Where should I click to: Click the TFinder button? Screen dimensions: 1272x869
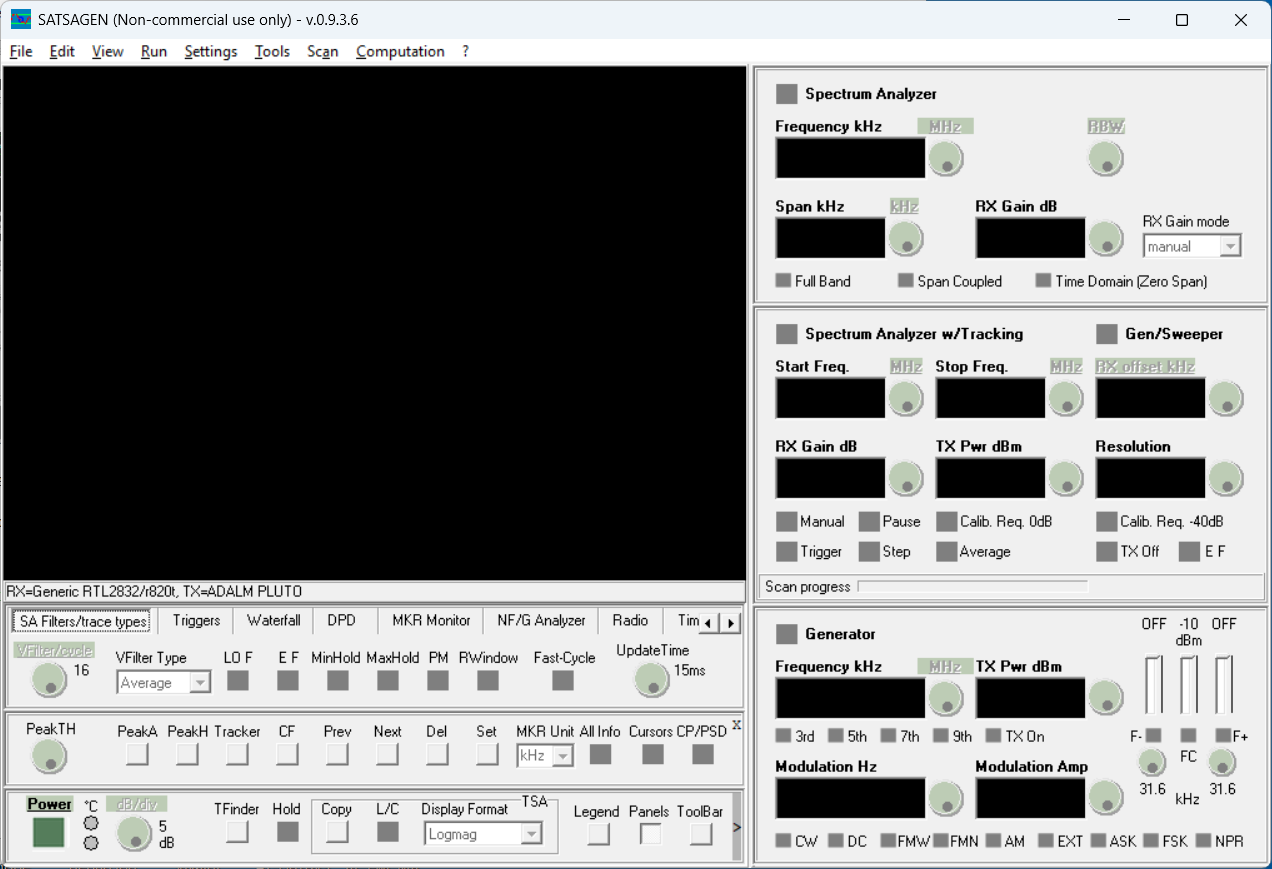[x=237, y=831]
